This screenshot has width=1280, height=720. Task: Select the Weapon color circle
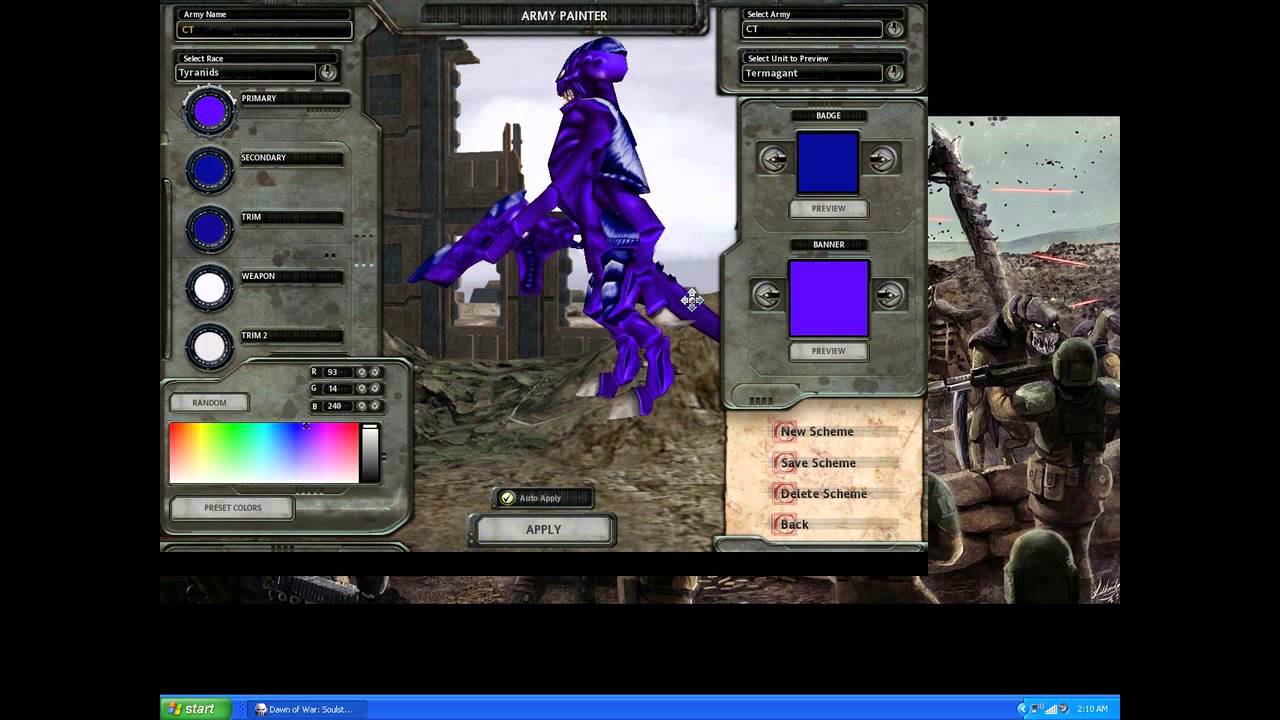209,288
